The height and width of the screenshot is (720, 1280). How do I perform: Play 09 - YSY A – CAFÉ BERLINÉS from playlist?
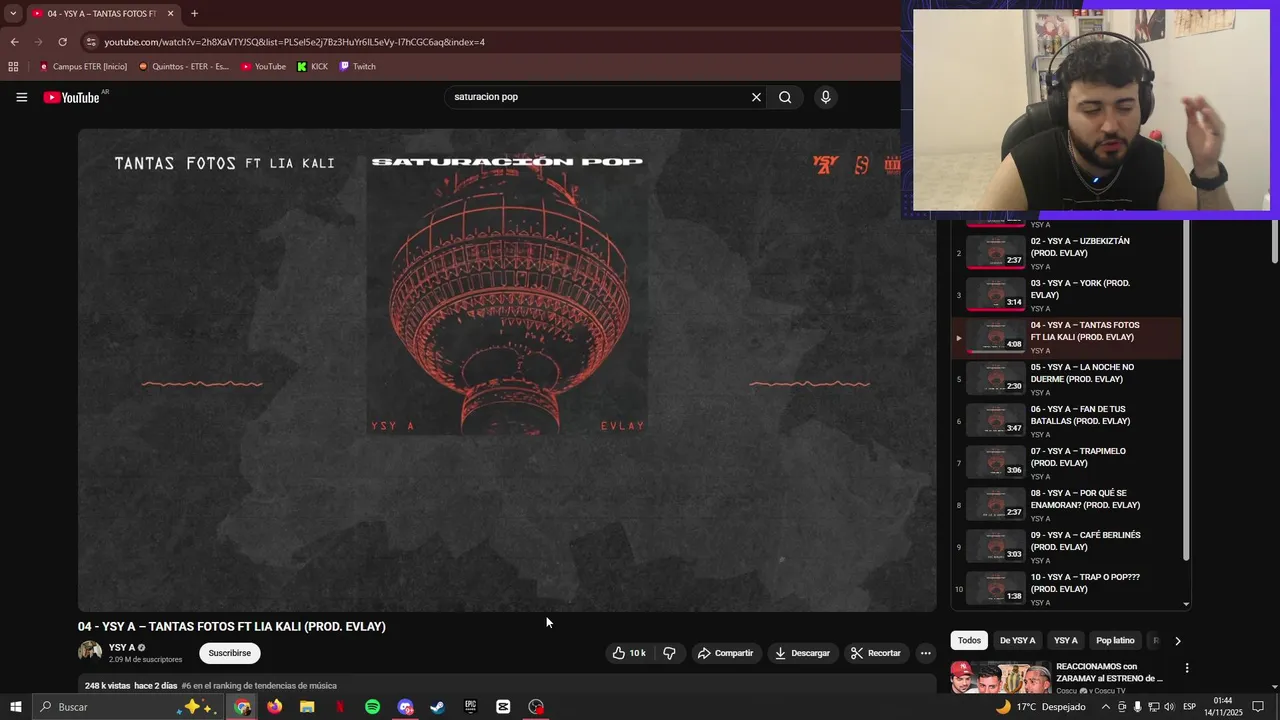(1066, 547)
